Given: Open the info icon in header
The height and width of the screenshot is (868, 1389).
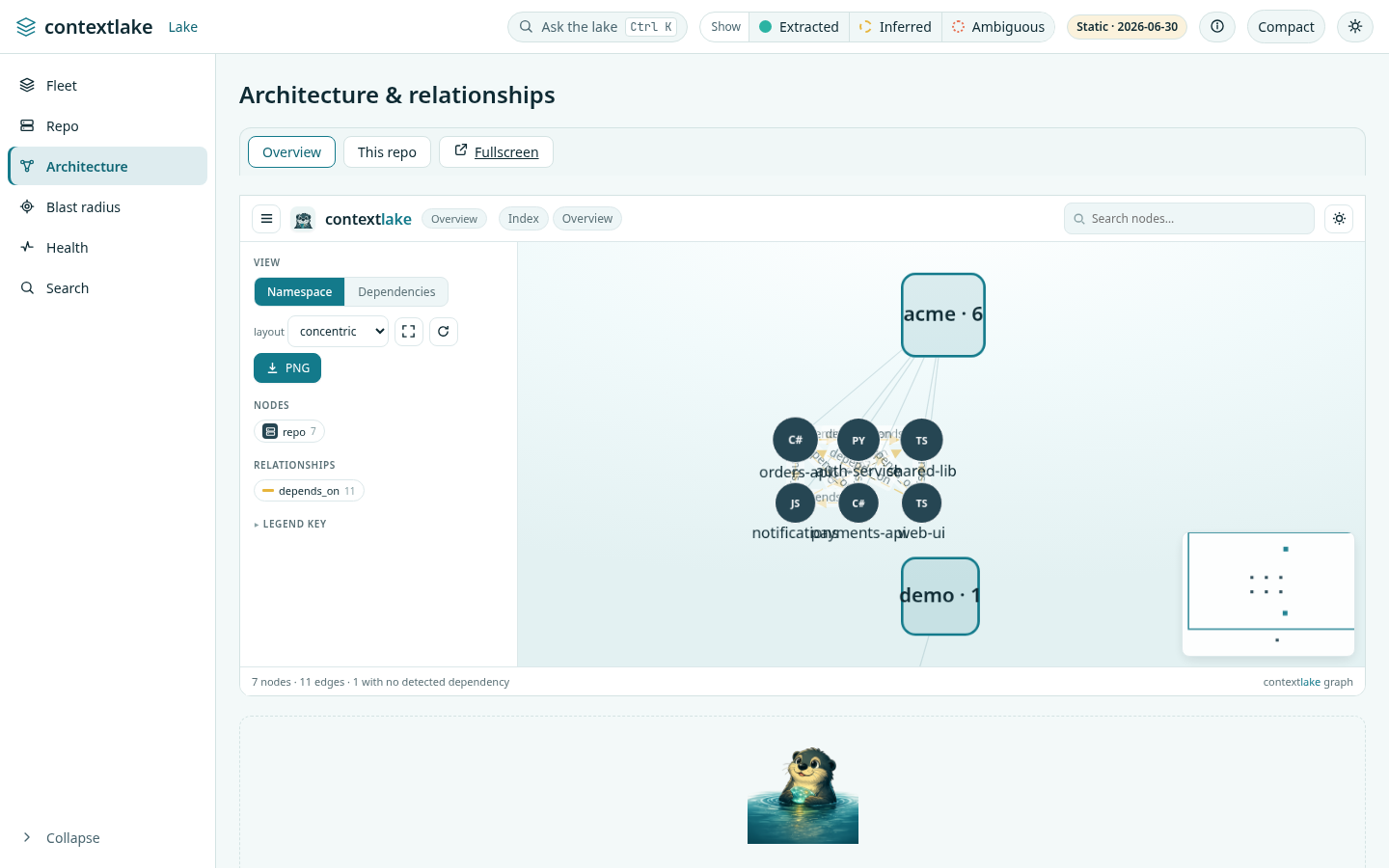Looking at the screenshot, I should pyautogui.click(x=1217, y=27).
